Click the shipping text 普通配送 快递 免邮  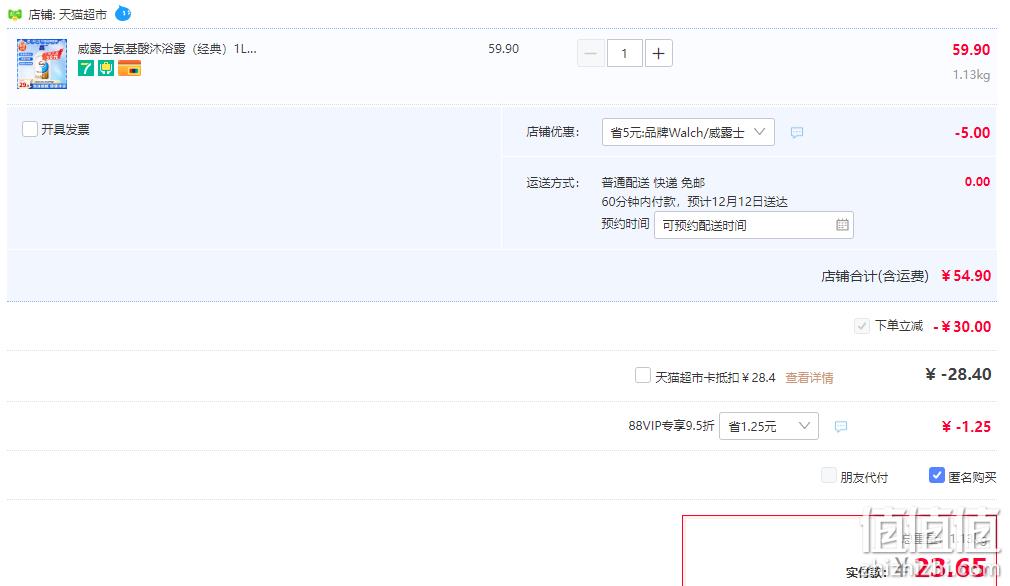(653, 183)
